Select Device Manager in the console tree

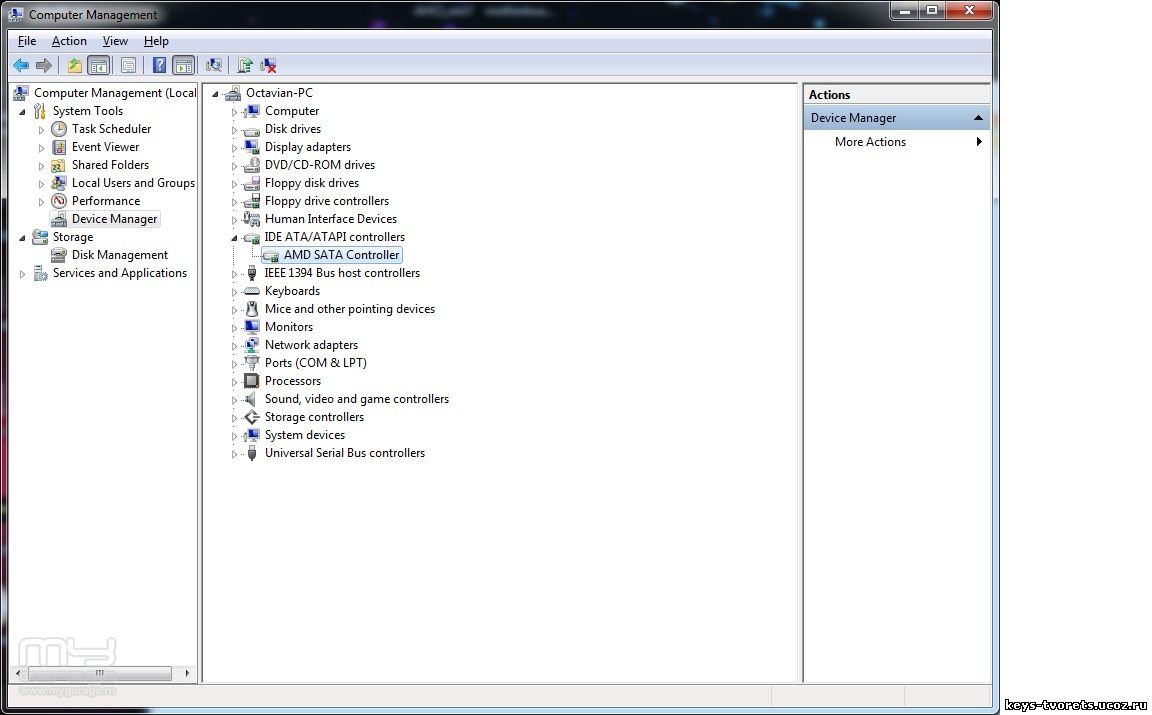(x=114, y=219)
